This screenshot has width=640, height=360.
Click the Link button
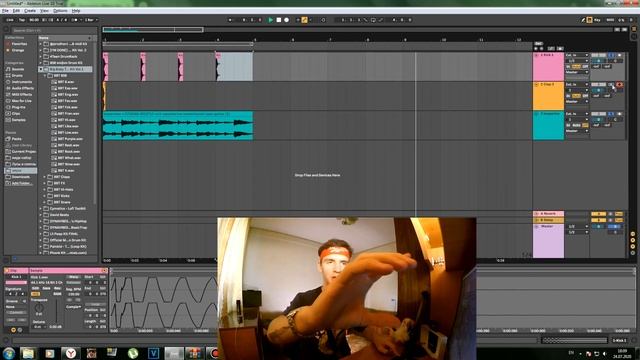point(10,20)
